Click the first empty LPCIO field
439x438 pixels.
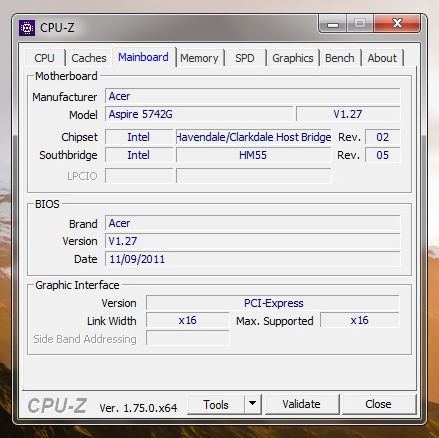139,176
